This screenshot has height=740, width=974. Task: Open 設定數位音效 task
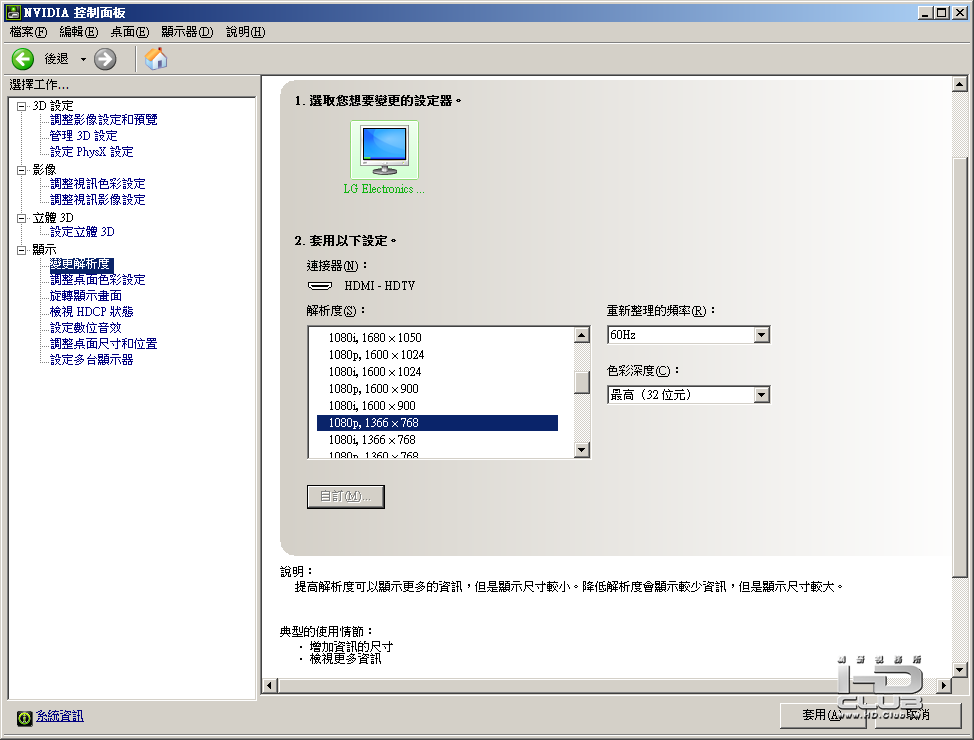point(86,327)
